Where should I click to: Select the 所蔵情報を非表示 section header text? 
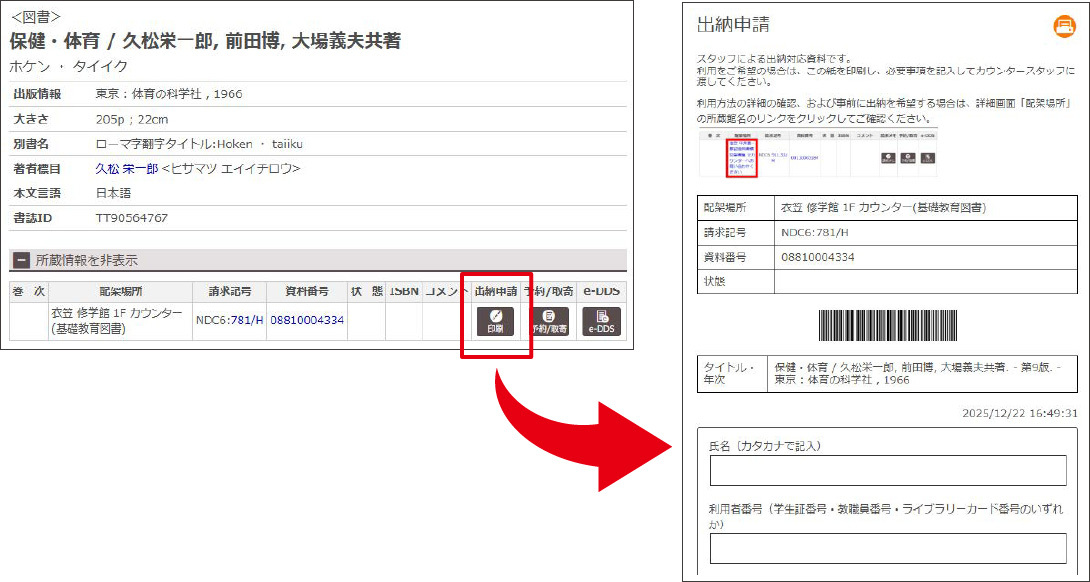tap(86, 260)
